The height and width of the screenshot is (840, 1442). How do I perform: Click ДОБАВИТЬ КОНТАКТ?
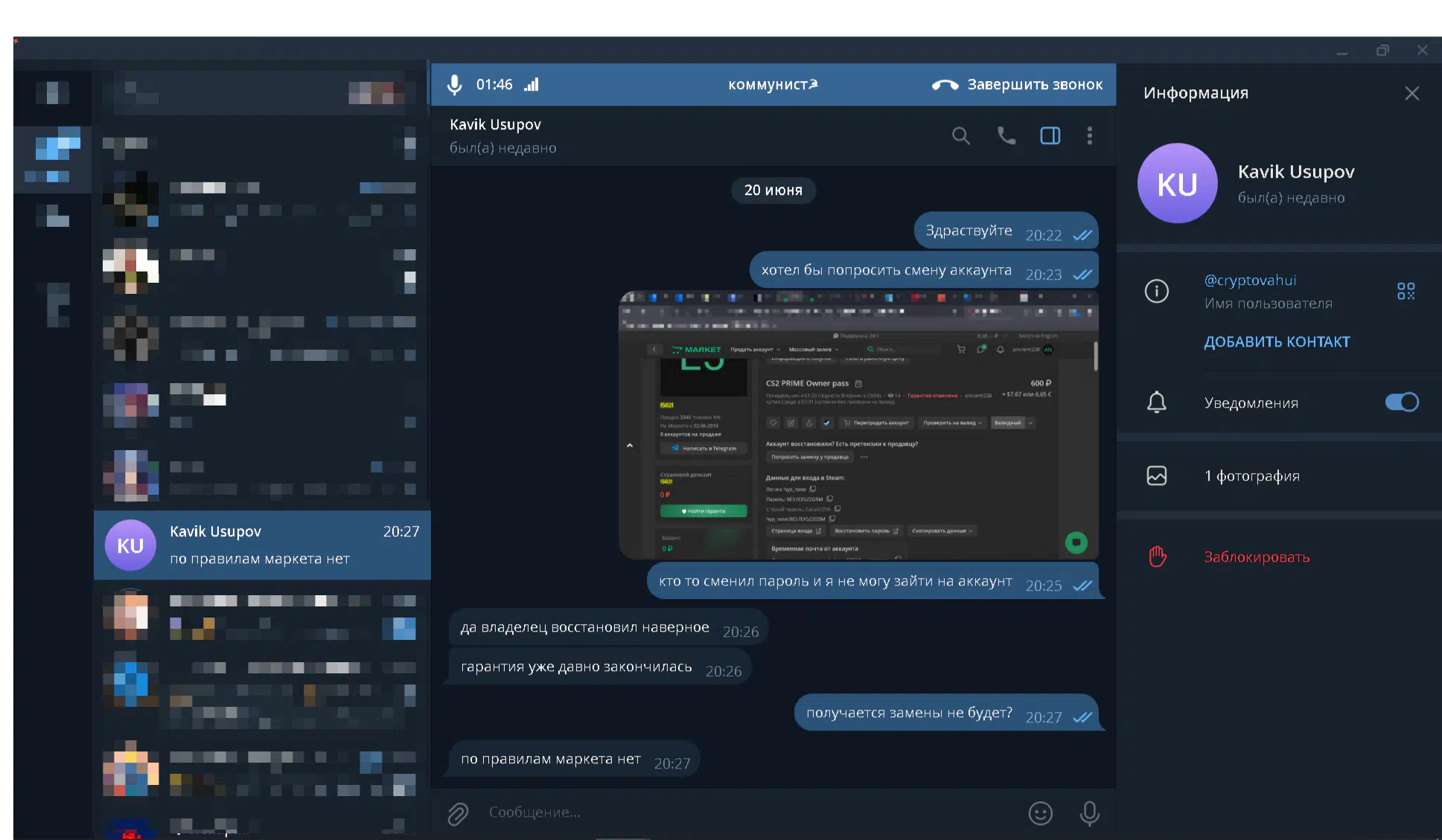[1277, 342]
